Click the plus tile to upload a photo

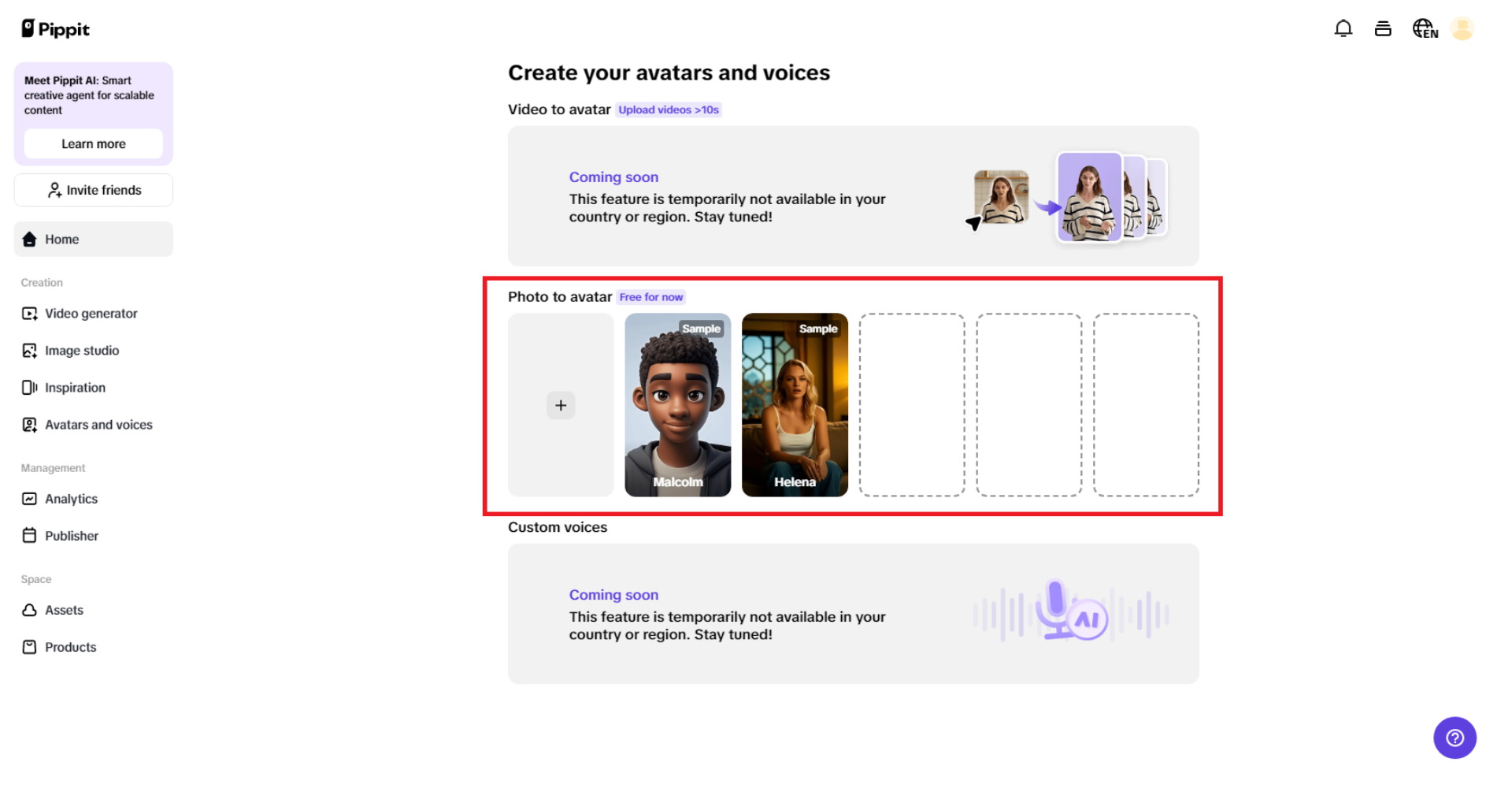[560, 405]
